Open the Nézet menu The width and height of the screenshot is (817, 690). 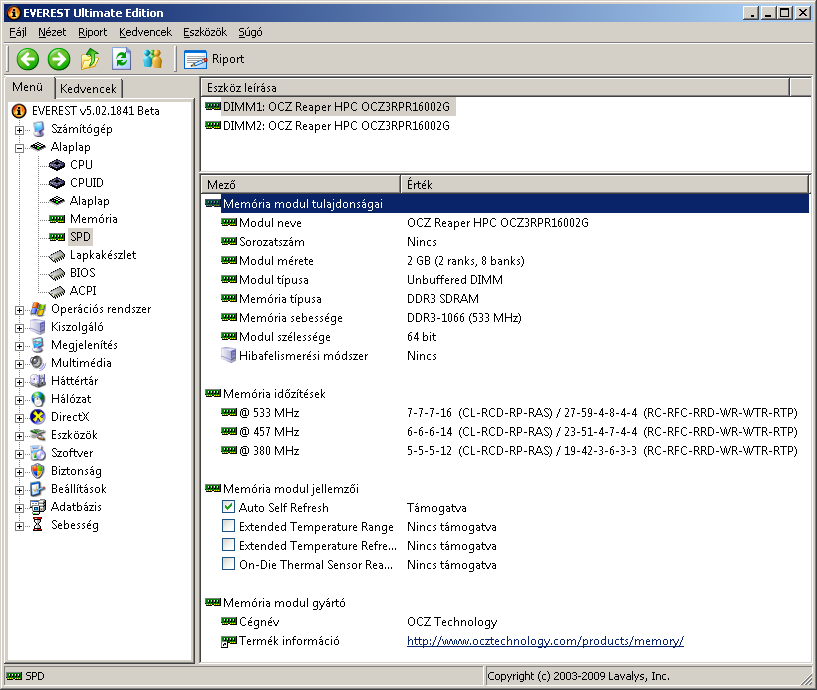click(x=52, y=32)
